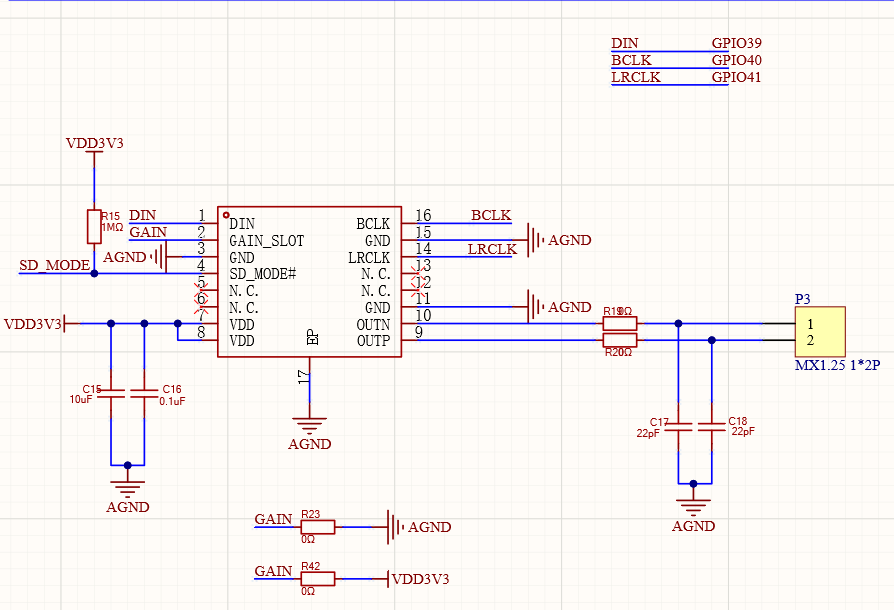Click the GPIO41 net label
Viewport: 894px width, 610px height.
coord(737,77)
